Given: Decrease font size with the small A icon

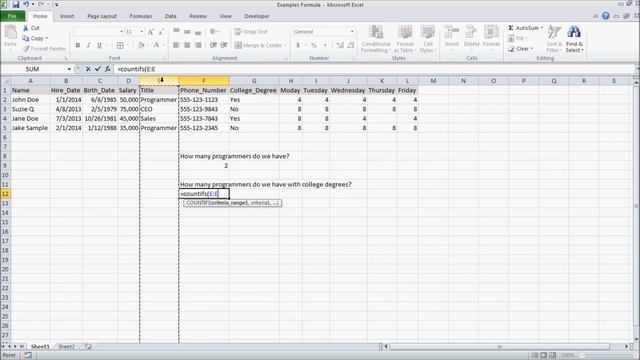Looking at the screenshot, I should click(161, 31).
